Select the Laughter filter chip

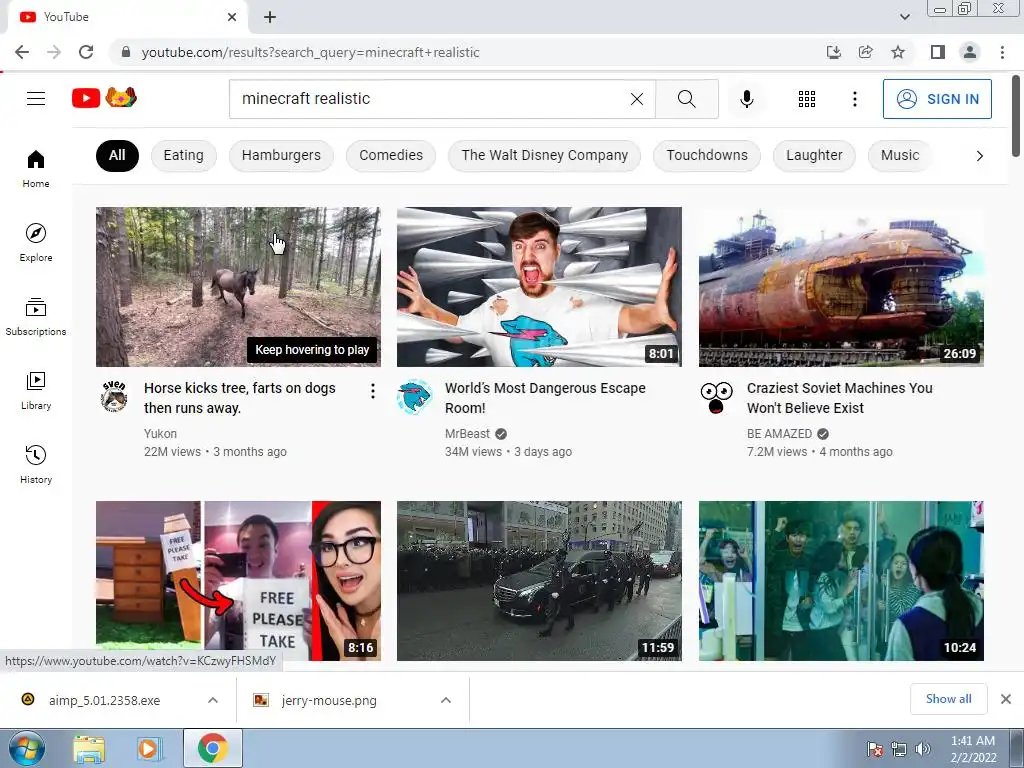tap(814, 155)
